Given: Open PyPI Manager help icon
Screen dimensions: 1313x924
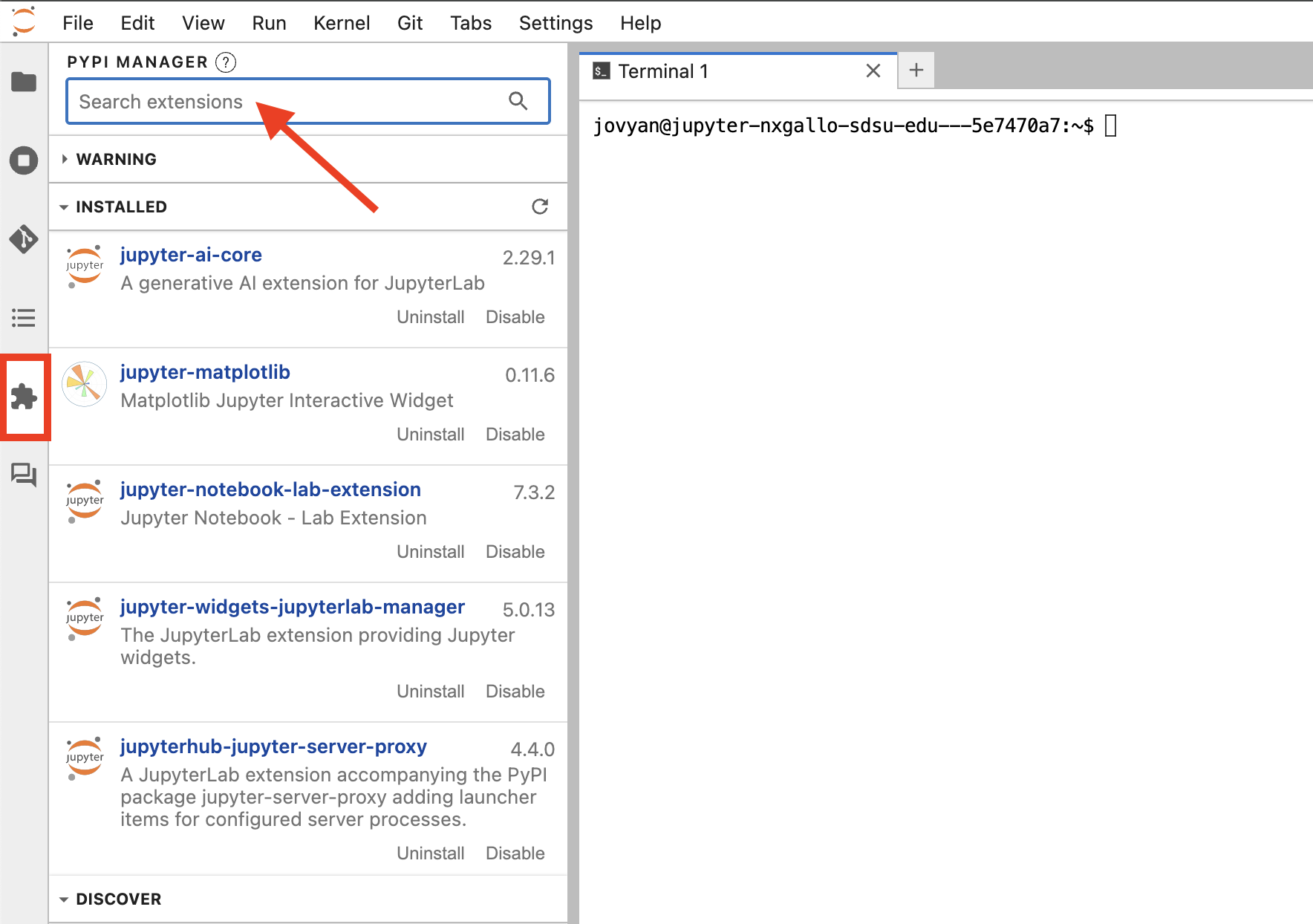Looking at the screenshot, I should click(226, 62).
